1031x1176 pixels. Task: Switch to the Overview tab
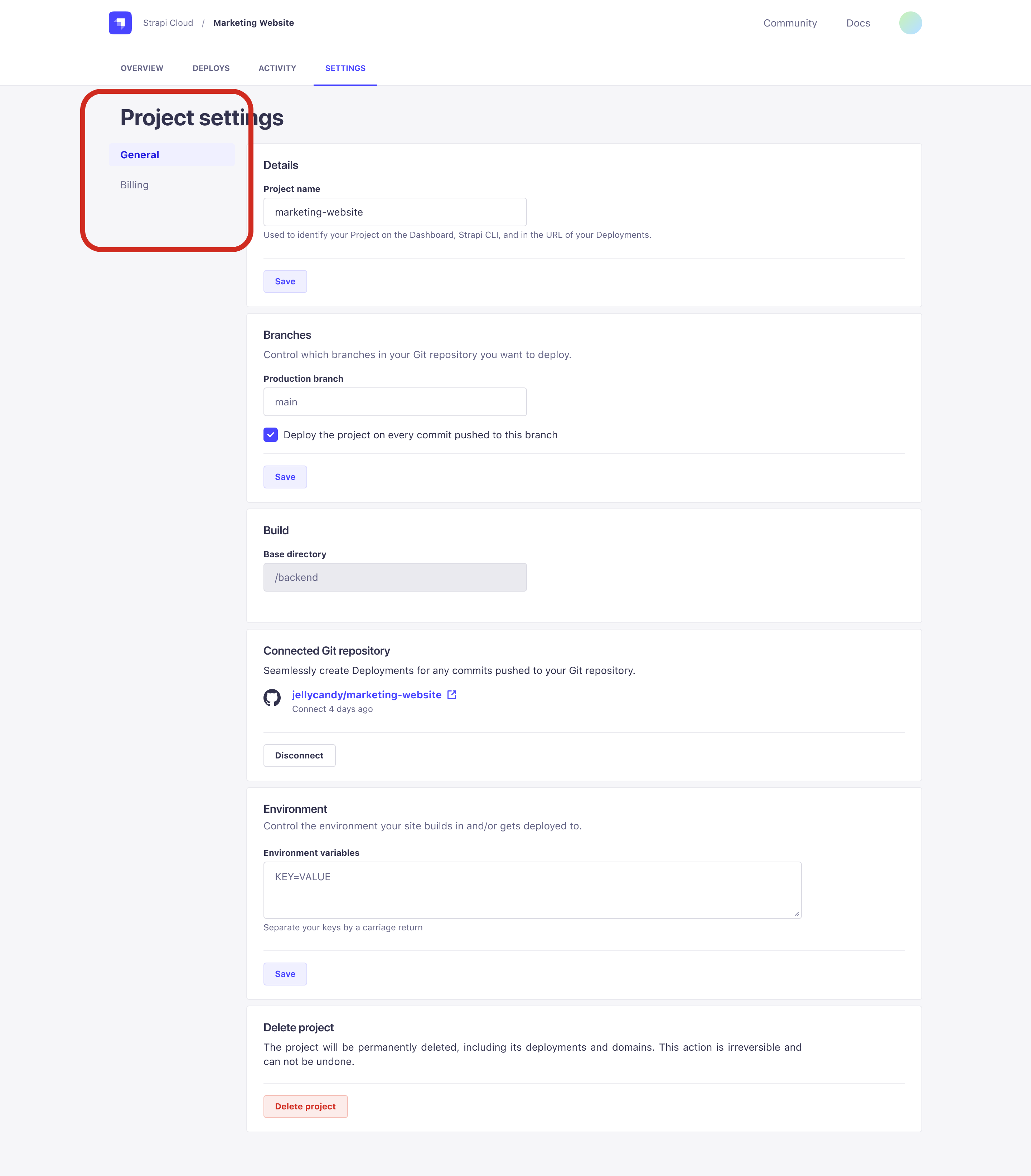click(x=141, y=68)
